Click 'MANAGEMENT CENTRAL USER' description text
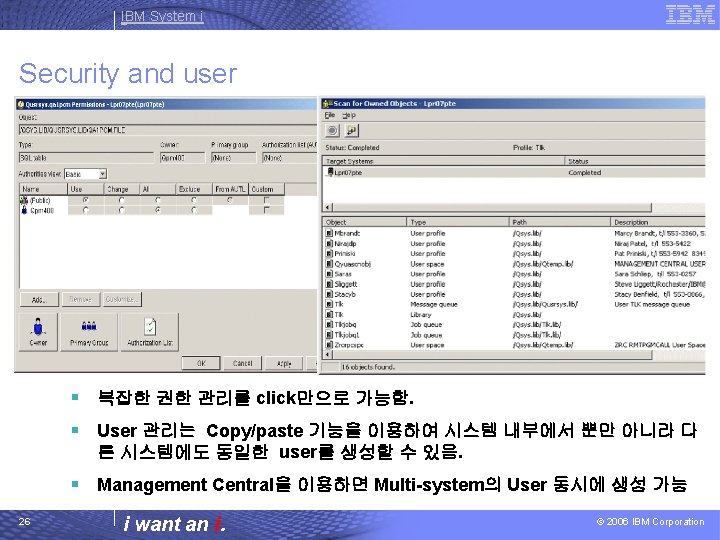The height and width of the screenshot is (540, 720). click(x=659, y=264)
